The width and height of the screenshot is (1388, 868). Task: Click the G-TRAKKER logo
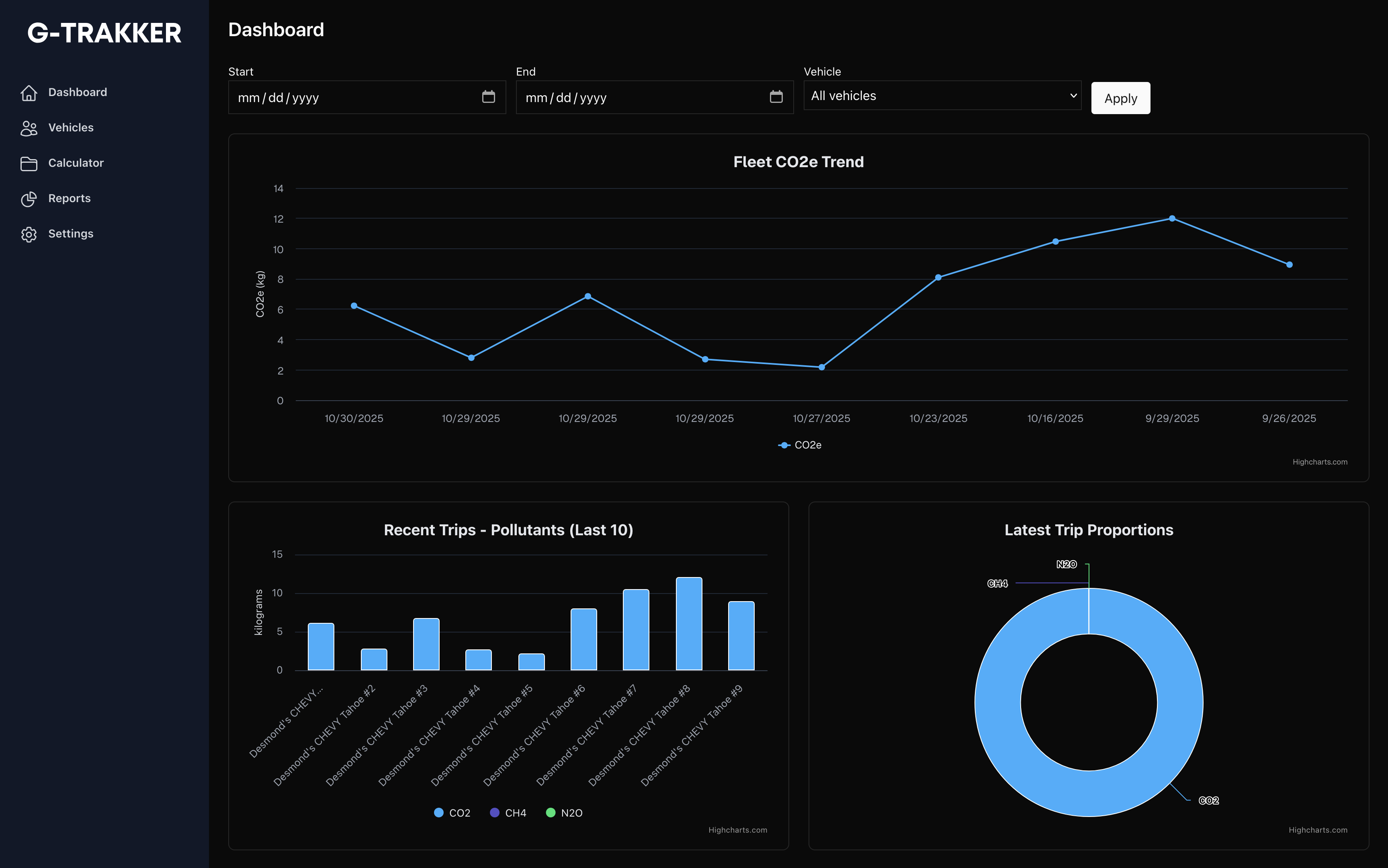[x=104, y=33]
